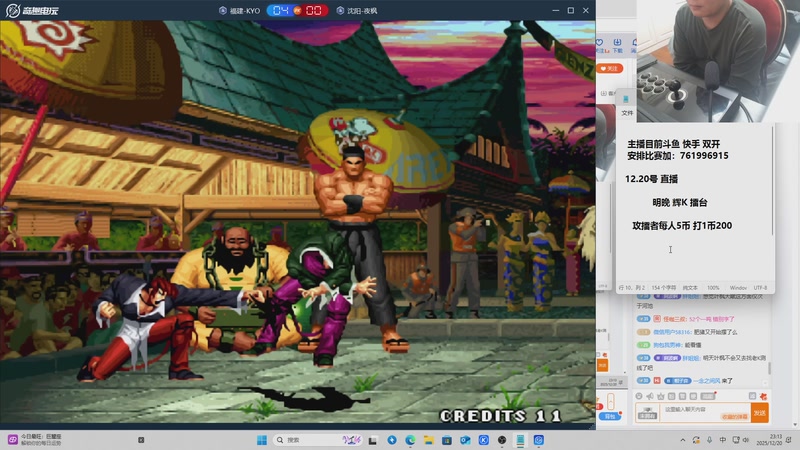
Task: Click the orange 关注 follow button
Action: click(609, 68)
